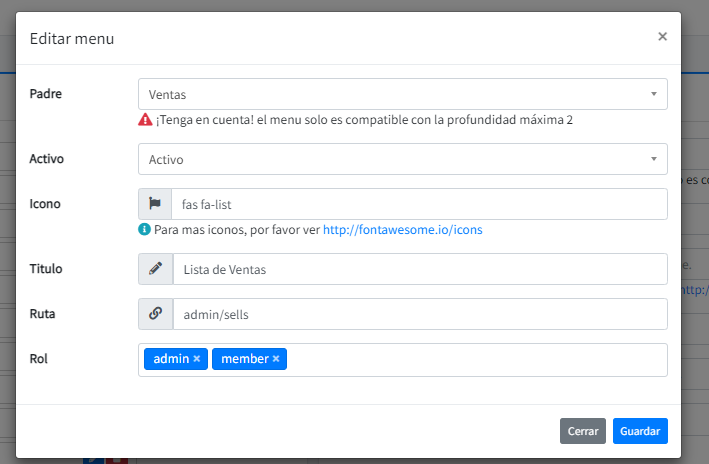Select the admin role tag label
Screen dimensions: 709x464
[171, 359]
